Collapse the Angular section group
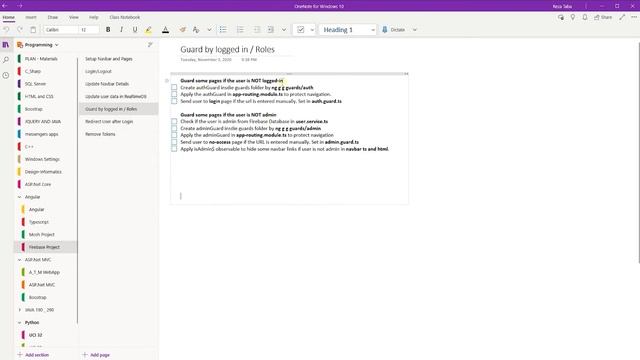Screen dimensions: 640x360 pos(19,197)
